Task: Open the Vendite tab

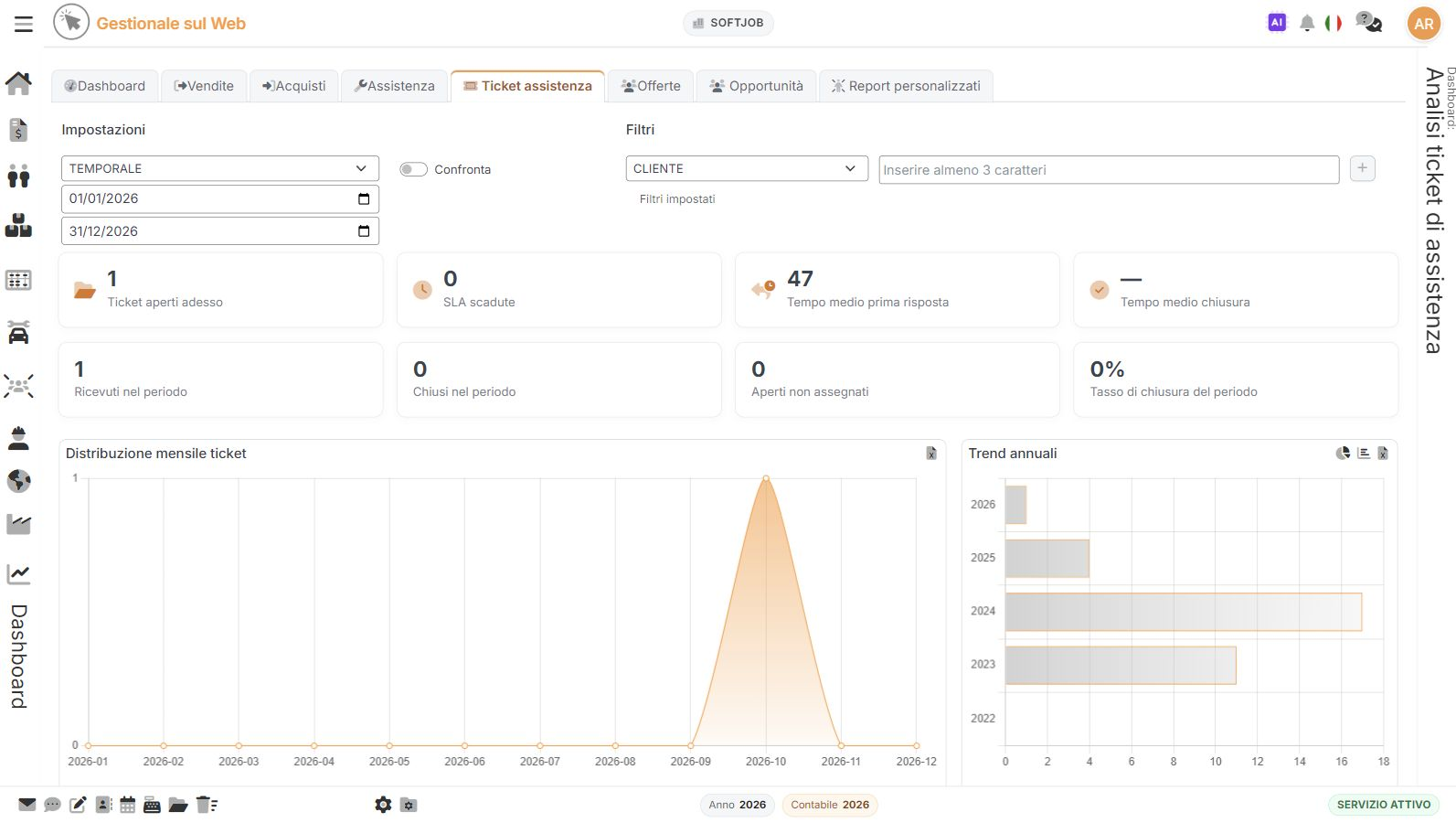Action: pos(204,86)
